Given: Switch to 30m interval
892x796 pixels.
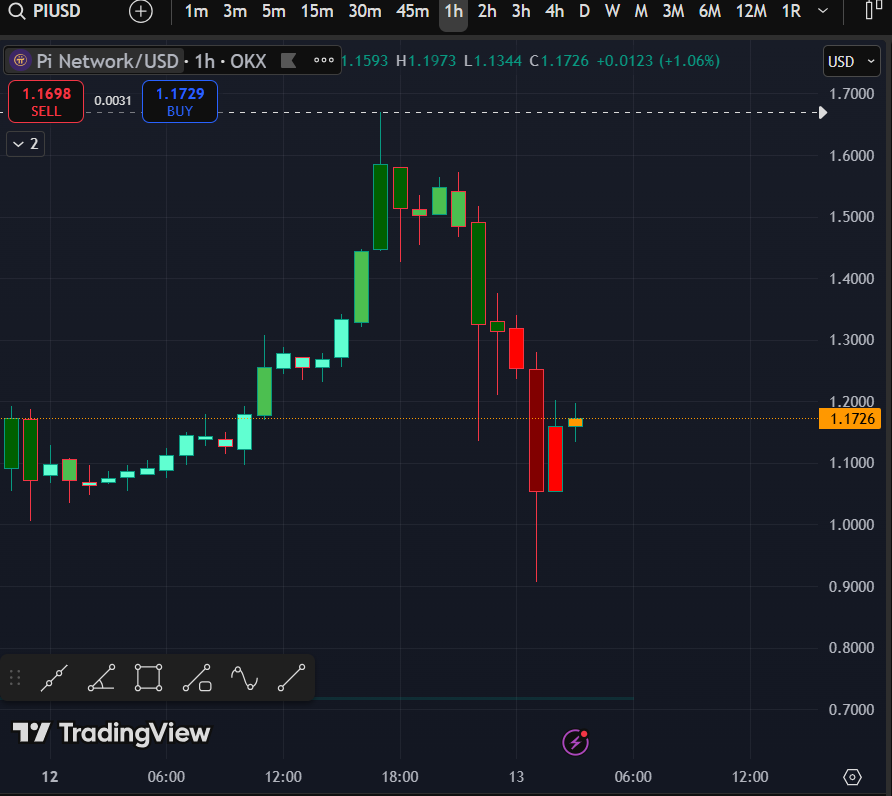Looking at the screenshot, I should coord(365,11).
